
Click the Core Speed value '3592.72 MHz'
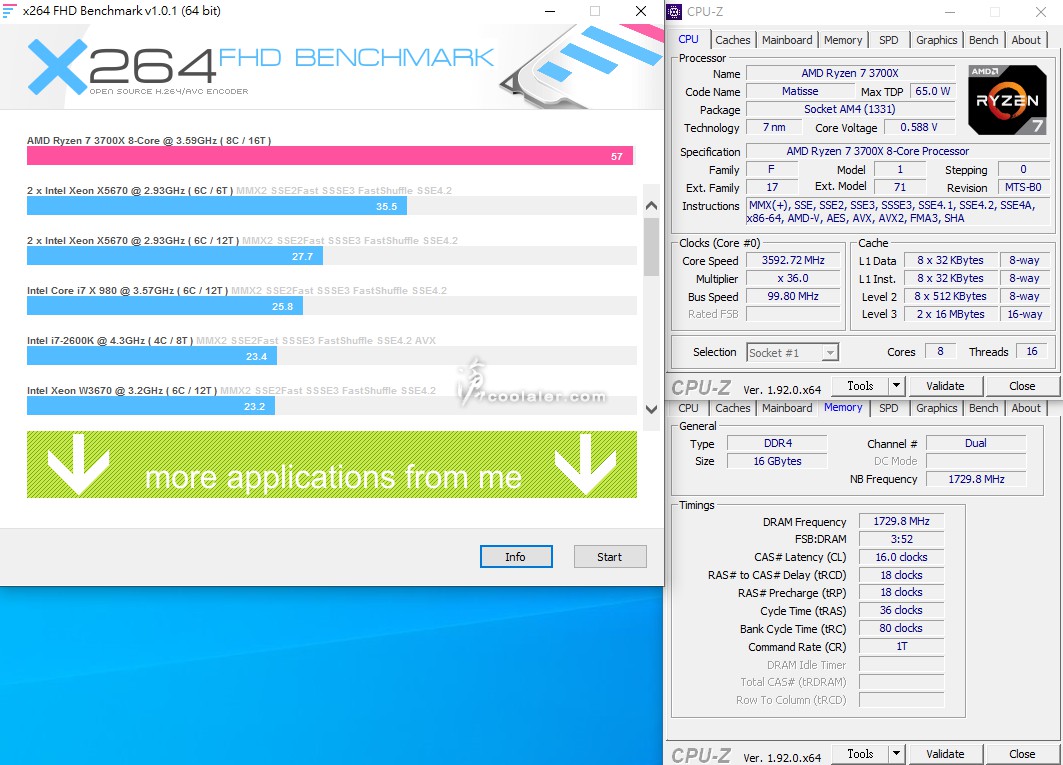pyautogui.click(x=793, y=260)
